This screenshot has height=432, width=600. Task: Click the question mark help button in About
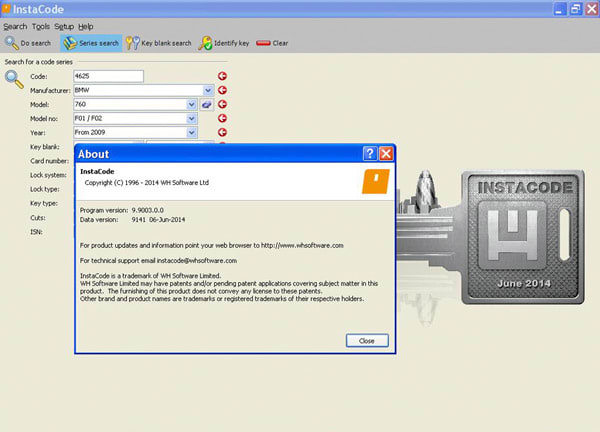tap(370, 154)
